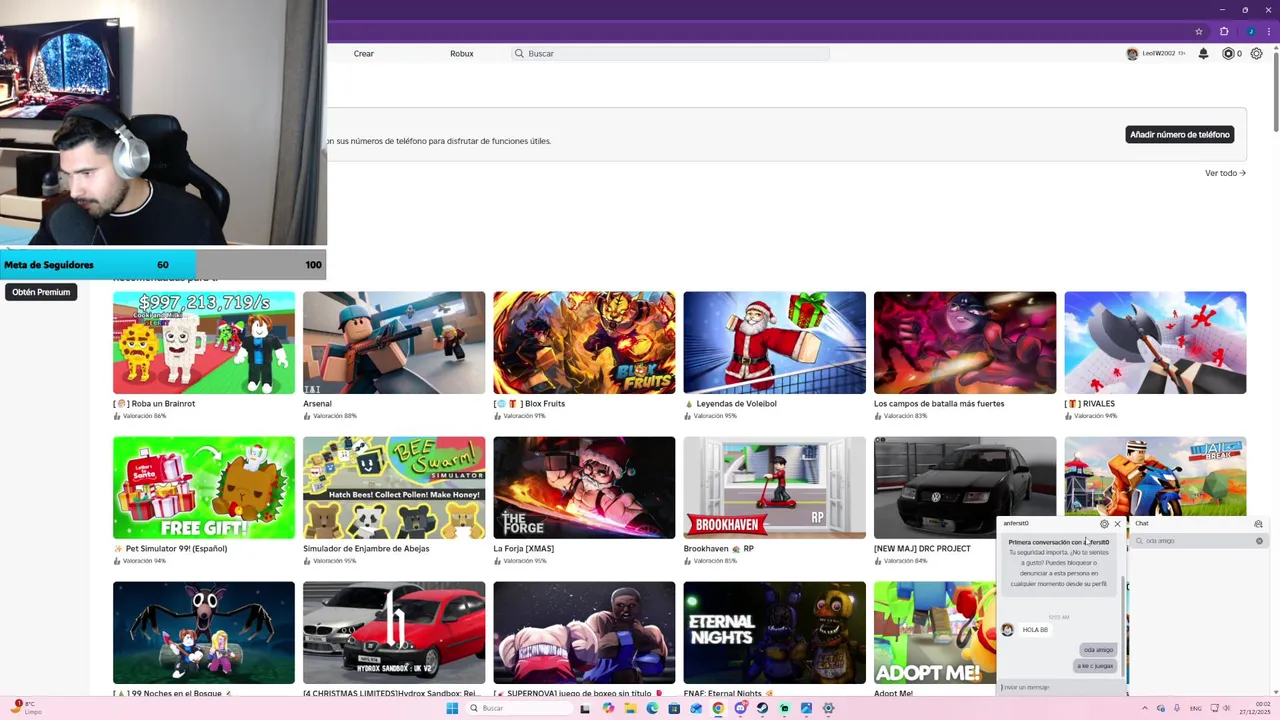Click Añadir número de teléfono button
This screenshot has width=1280, height=720.
[x=1179, y=134]
